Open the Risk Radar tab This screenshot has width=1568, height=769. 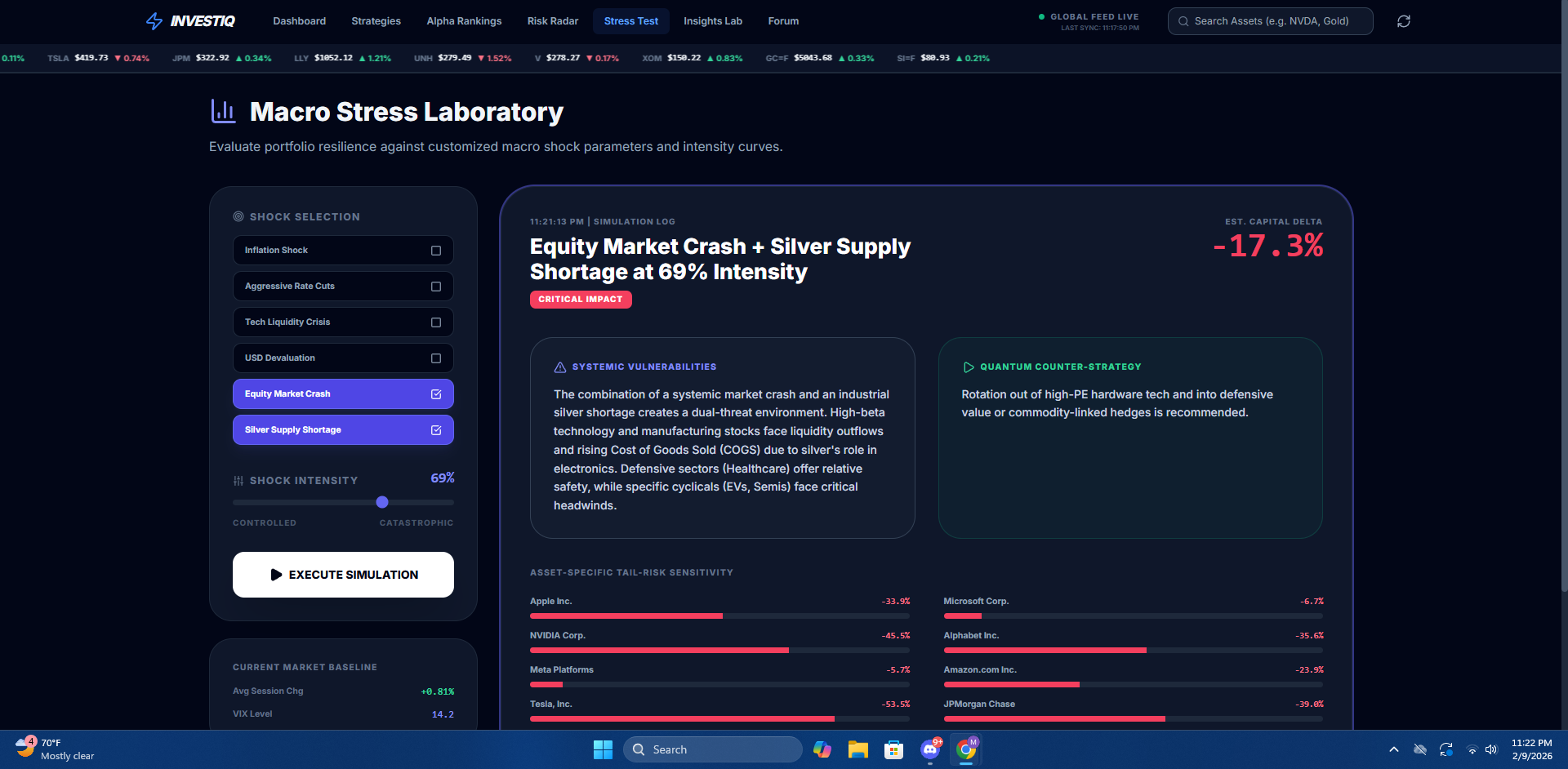[x=553, y=21]
